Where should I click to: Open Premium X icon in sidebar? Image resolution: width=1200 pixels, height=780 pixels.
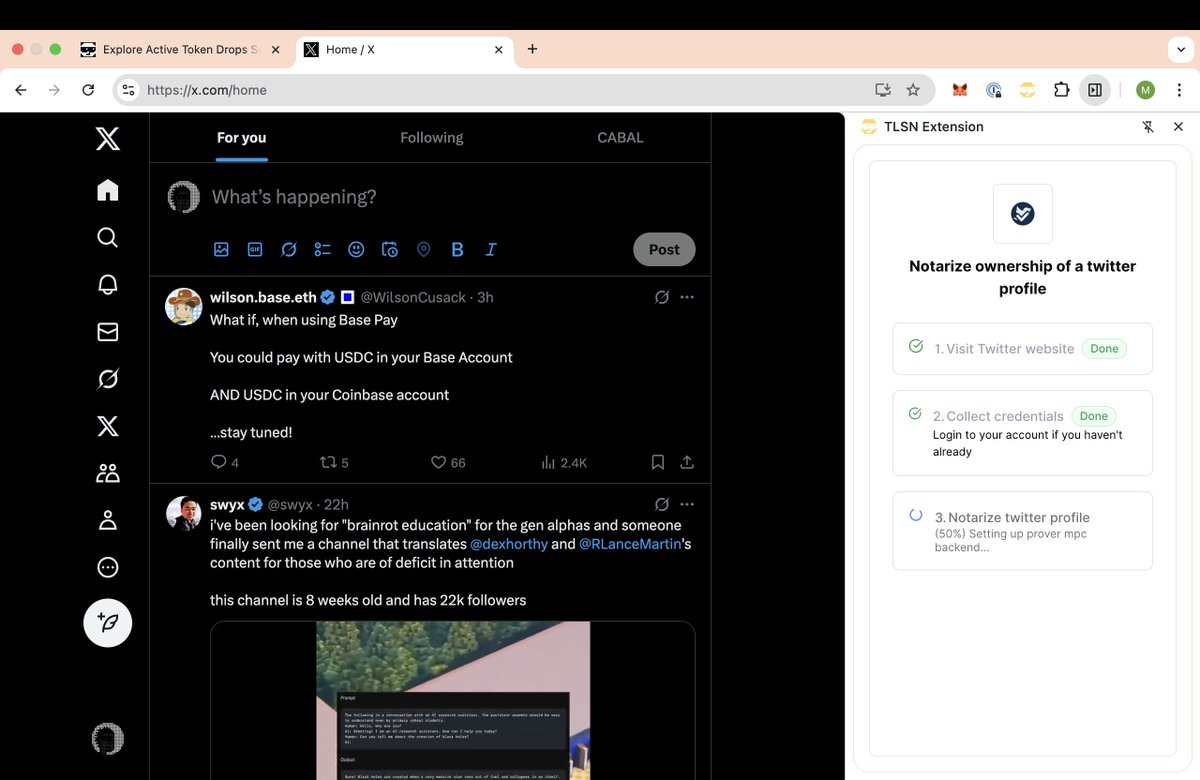(x=108, y=426)
